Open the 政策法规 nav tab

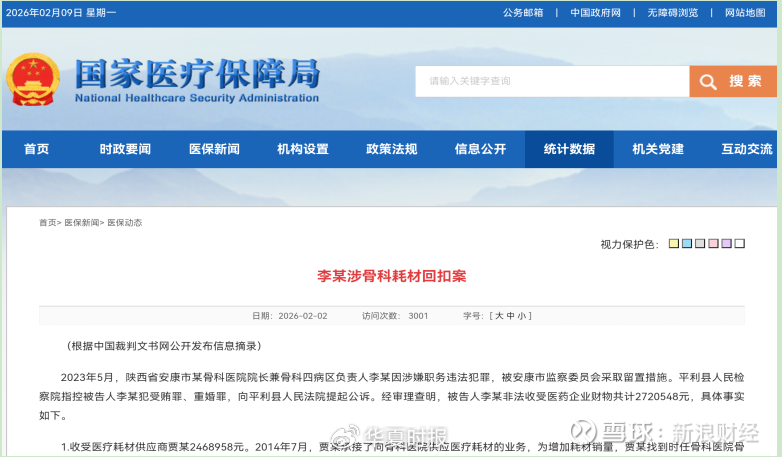coord(391,149)
